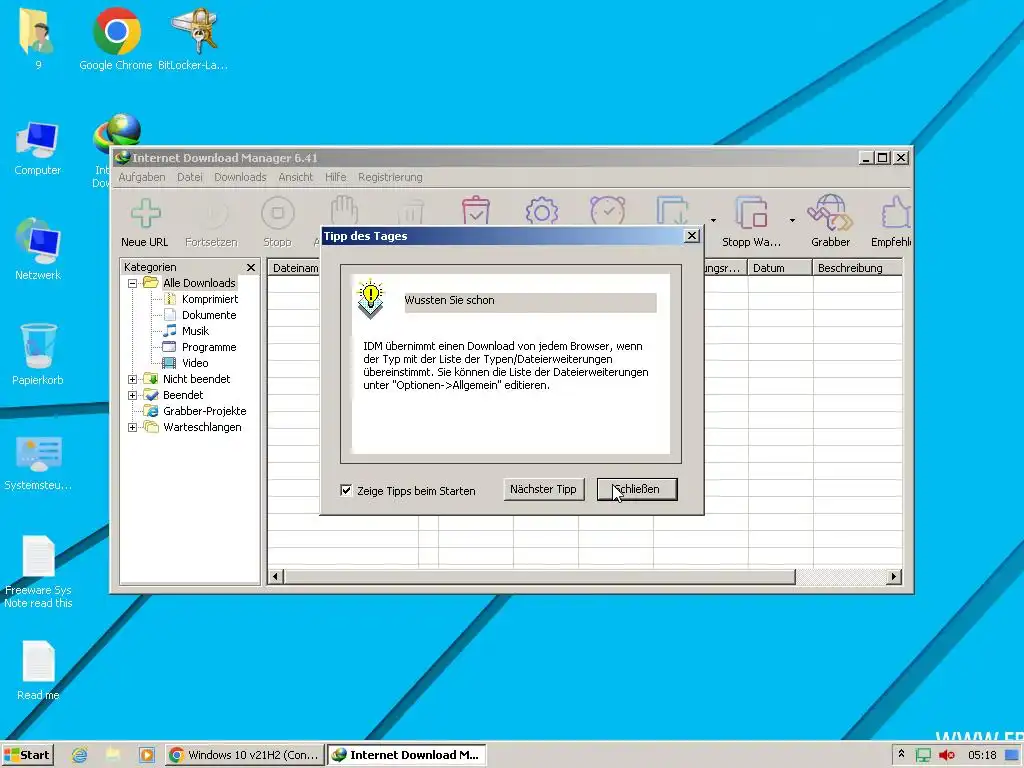Screen dimensions: 1024x768
Task: Open the Datei menu
Action: pyautogui.click(x=189, y=177)
